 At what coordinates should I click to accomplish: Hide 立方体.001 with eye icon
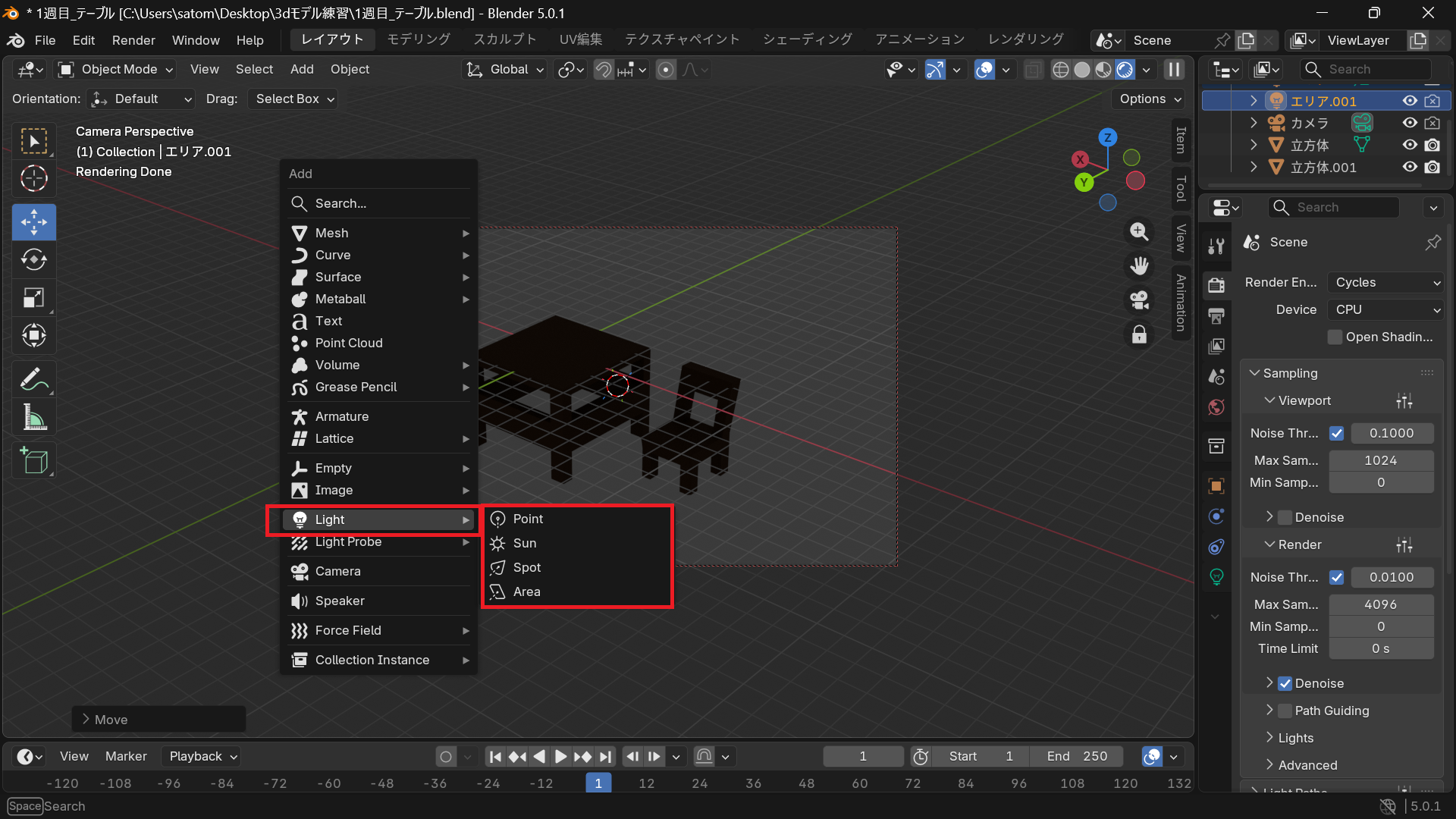click(x=1409, y=167)
